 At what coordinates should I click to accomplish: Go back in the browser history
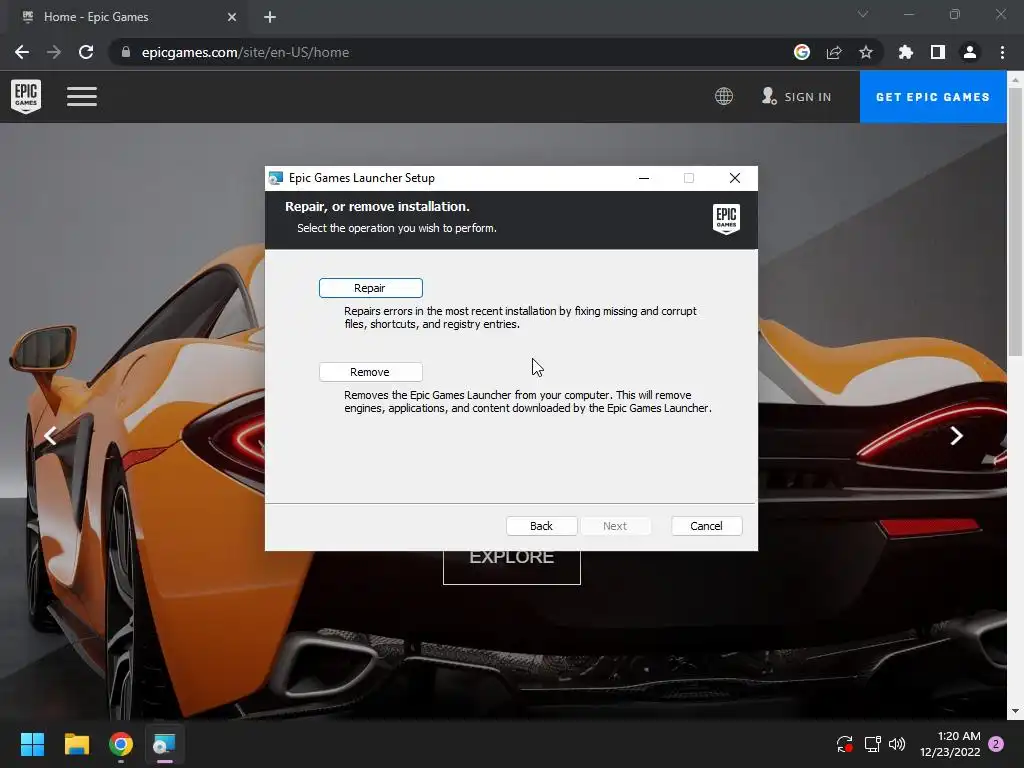[x=22, y=52]
